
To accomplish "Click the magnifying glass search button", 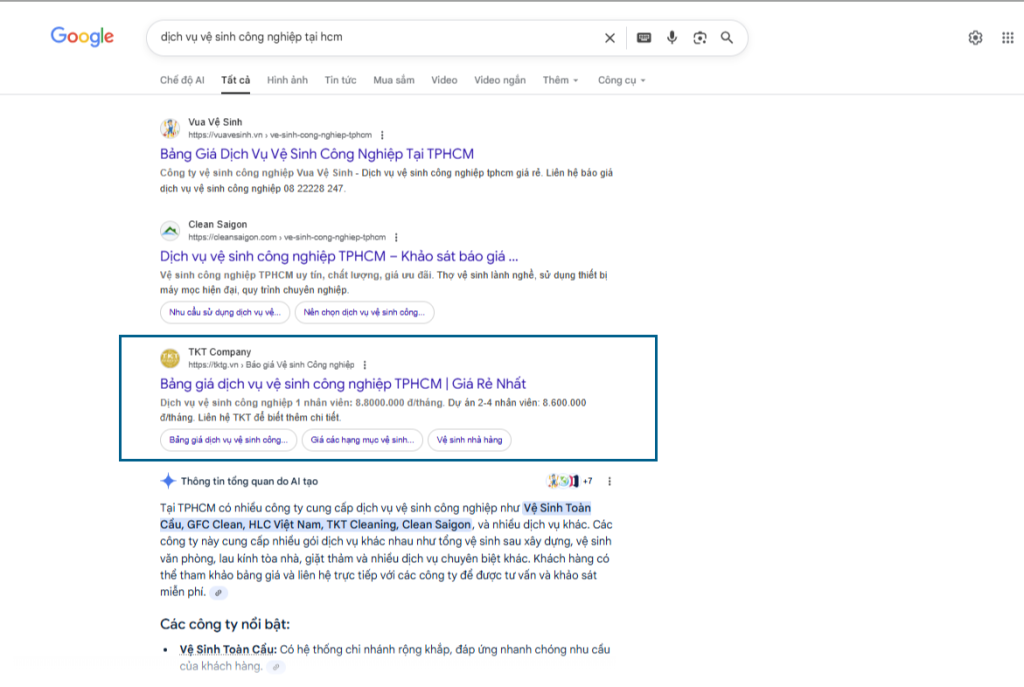I will tap(727, 38).
